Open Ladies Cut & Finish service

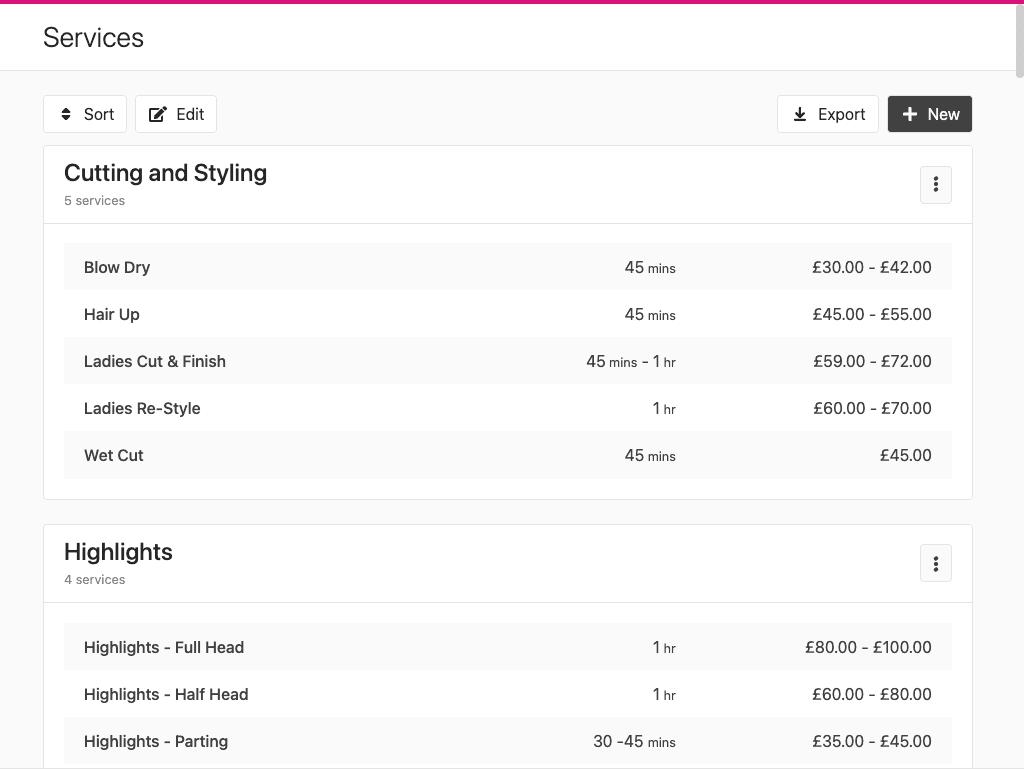[x=155, y=361]
